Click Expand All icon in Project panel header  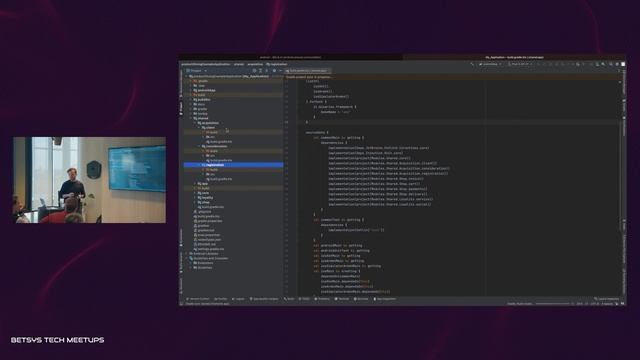click(260, 71)
